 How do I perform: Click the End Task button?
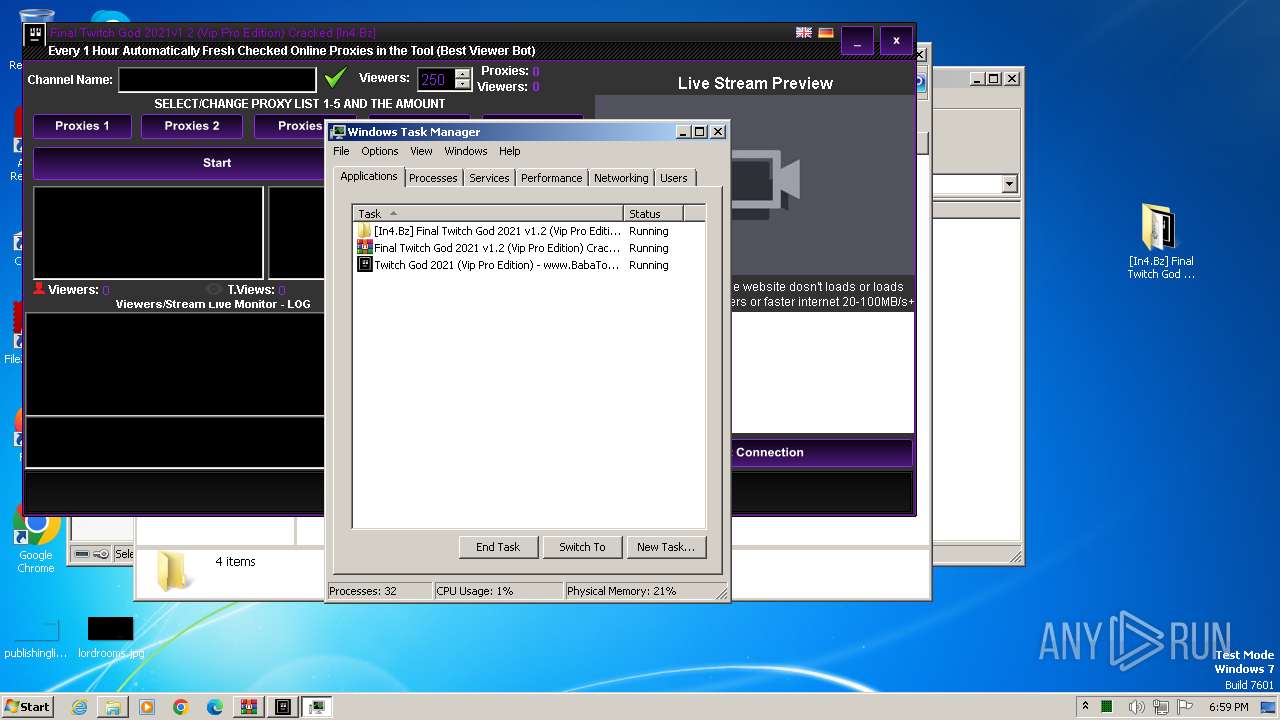click(498, 547)
